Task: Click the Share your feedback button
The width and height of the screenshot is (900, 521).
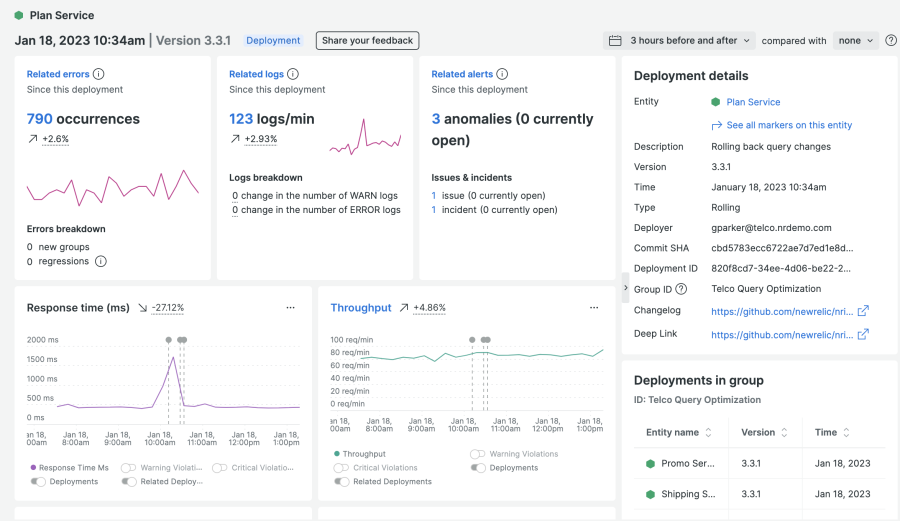Action: [x=367, y=41]
